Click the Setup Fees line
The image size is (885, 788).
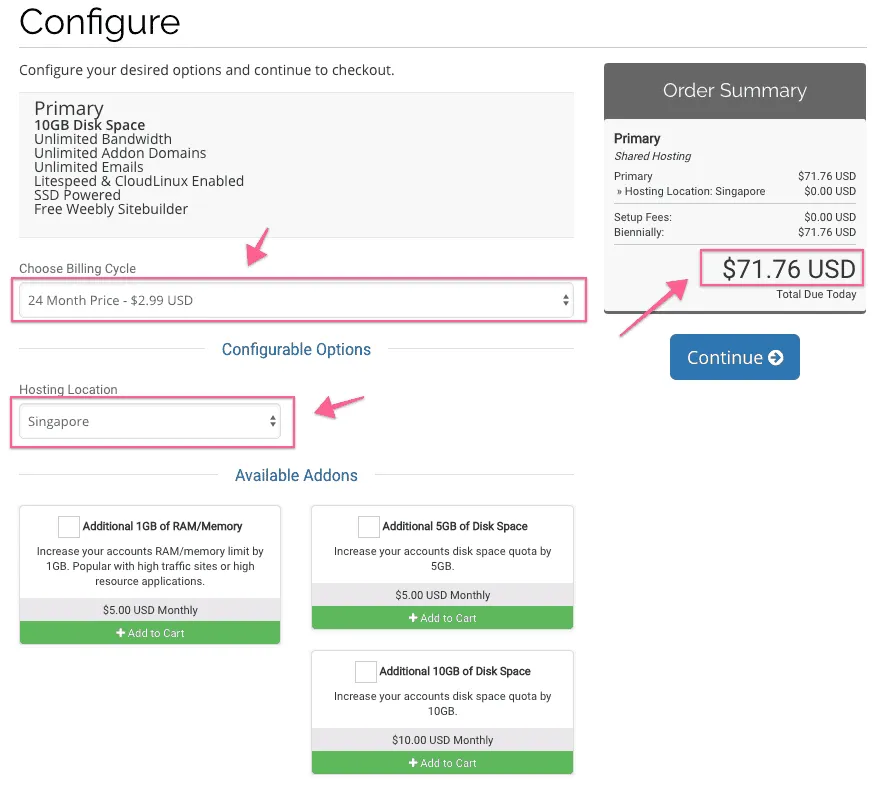coord(734,217)
